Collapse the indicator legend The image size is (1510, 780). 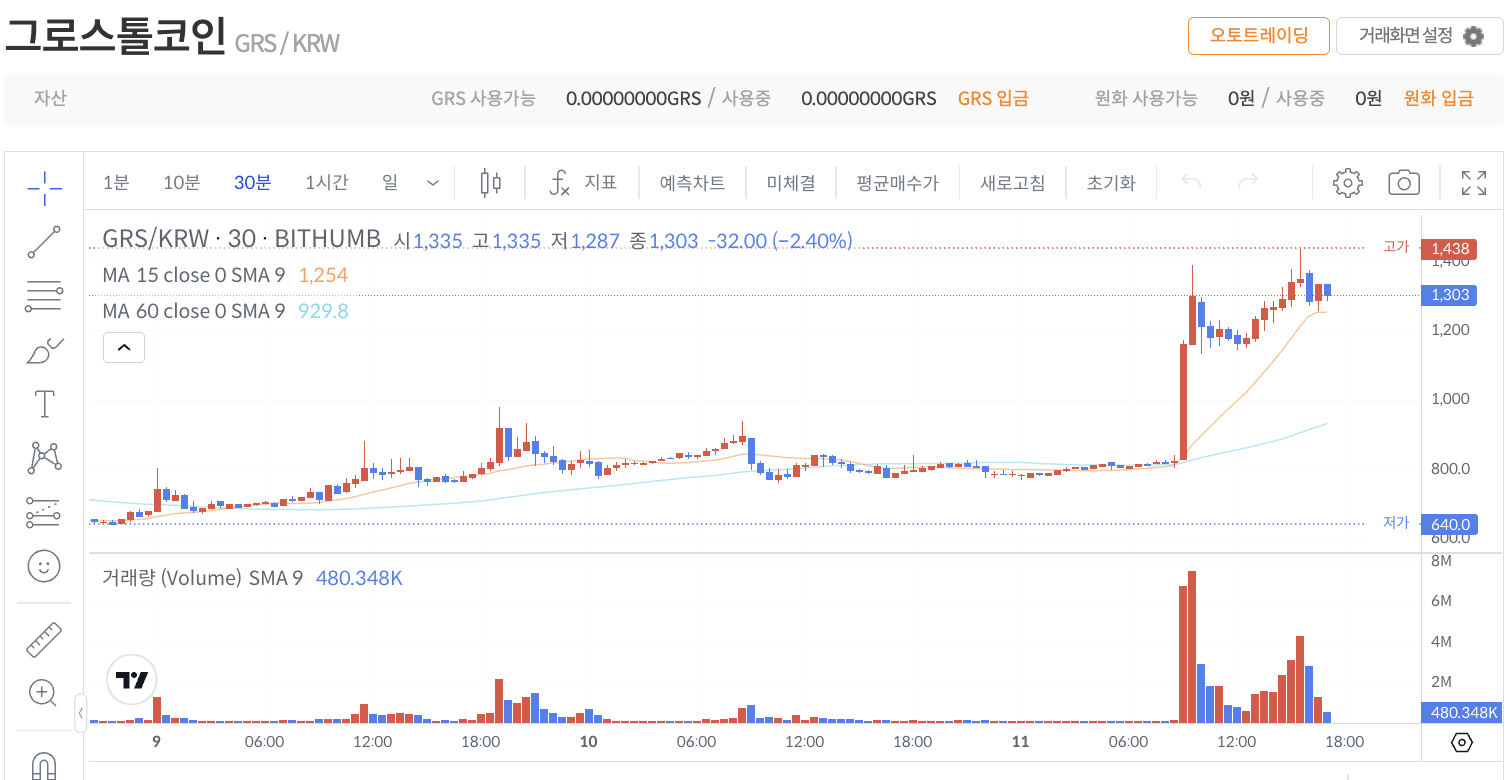point(124,348)
